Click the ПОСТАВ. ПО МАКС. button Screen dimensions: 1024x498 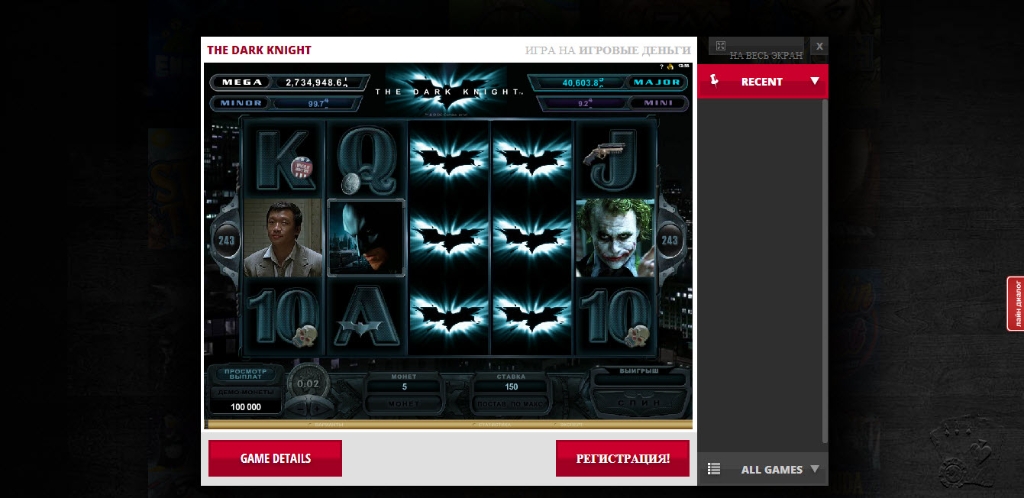(x=511, y=404)
